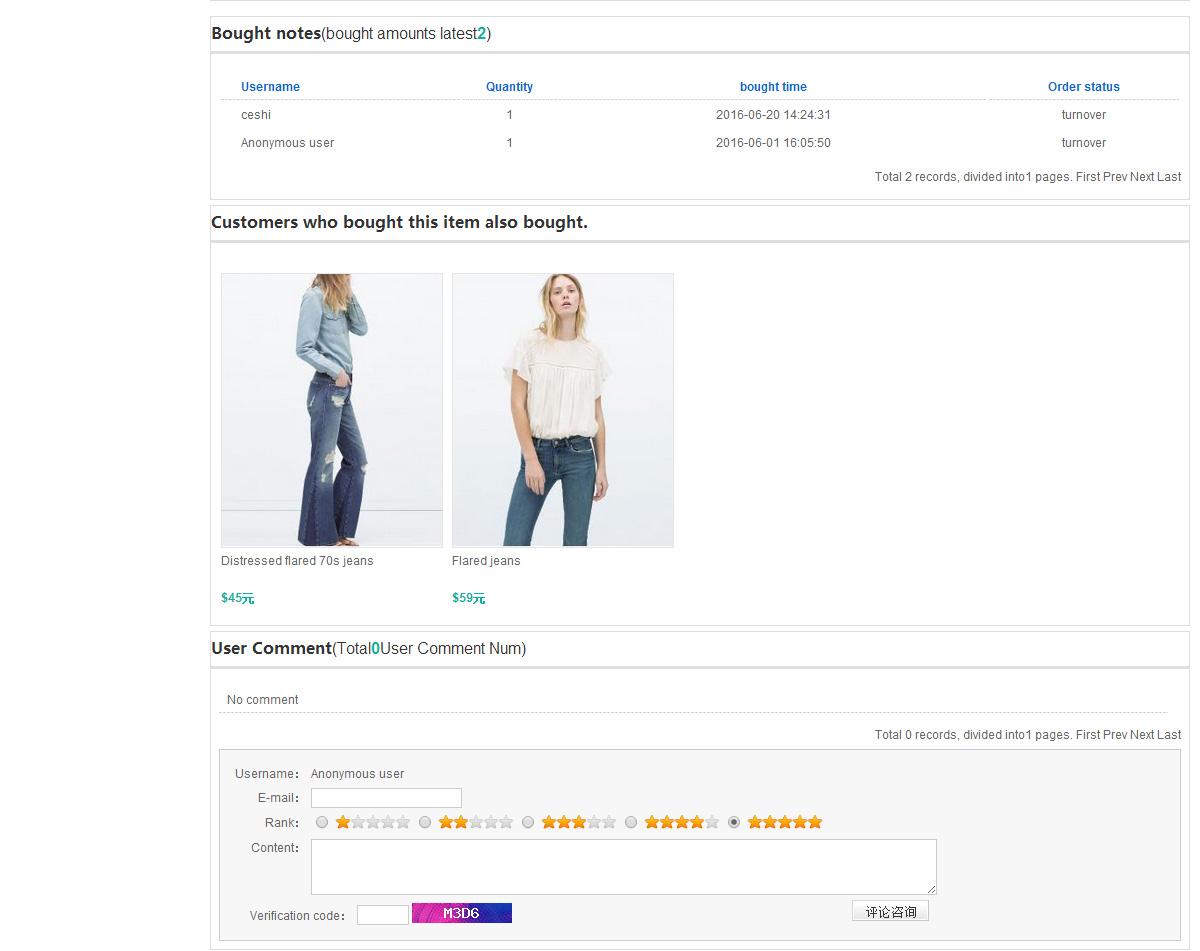This screenshot has height=951, width=1200.
Task: Pick the four-star rank radio button
Action: [631, 823]
